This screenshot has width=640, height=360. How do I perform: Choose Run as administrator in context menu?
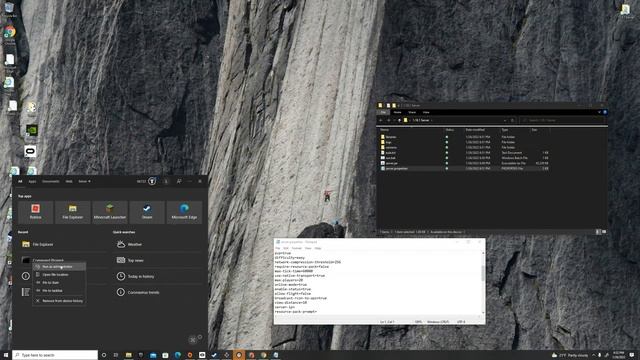click(x=59, y=267)
